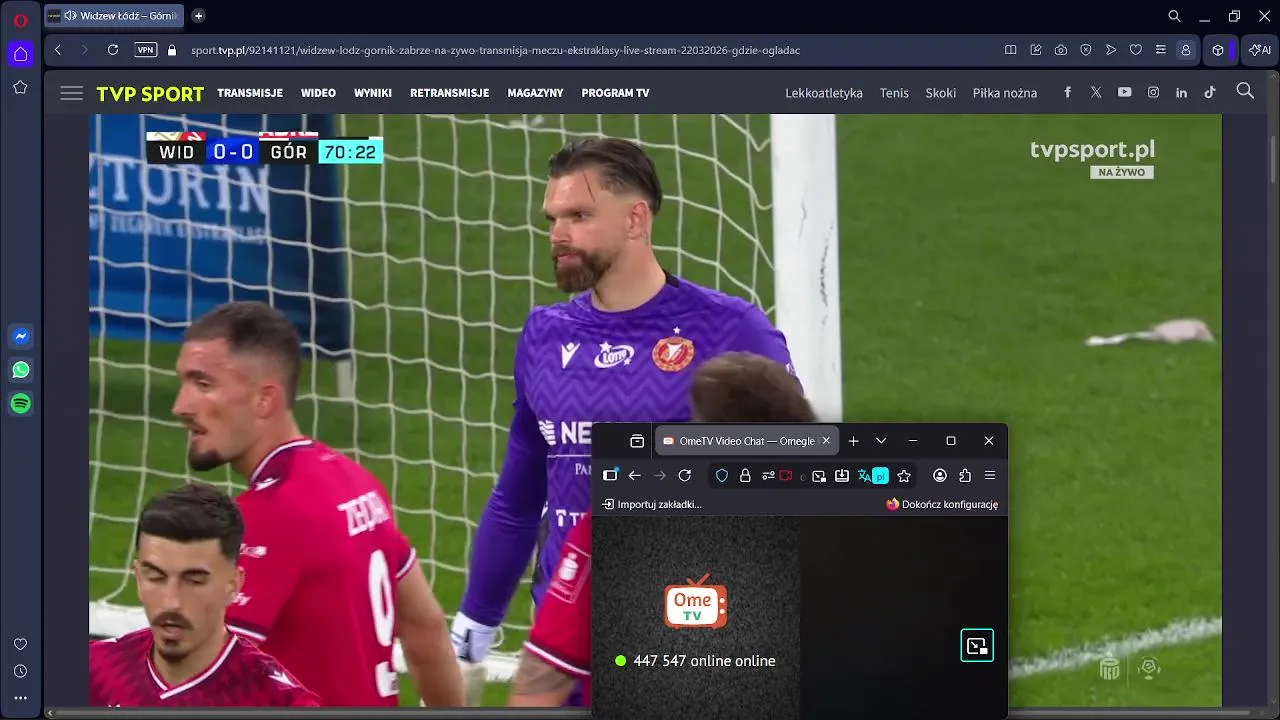Close the OmeTV Video Chat tab
This screenshot has width=1280, height=720.
[826, 441]
